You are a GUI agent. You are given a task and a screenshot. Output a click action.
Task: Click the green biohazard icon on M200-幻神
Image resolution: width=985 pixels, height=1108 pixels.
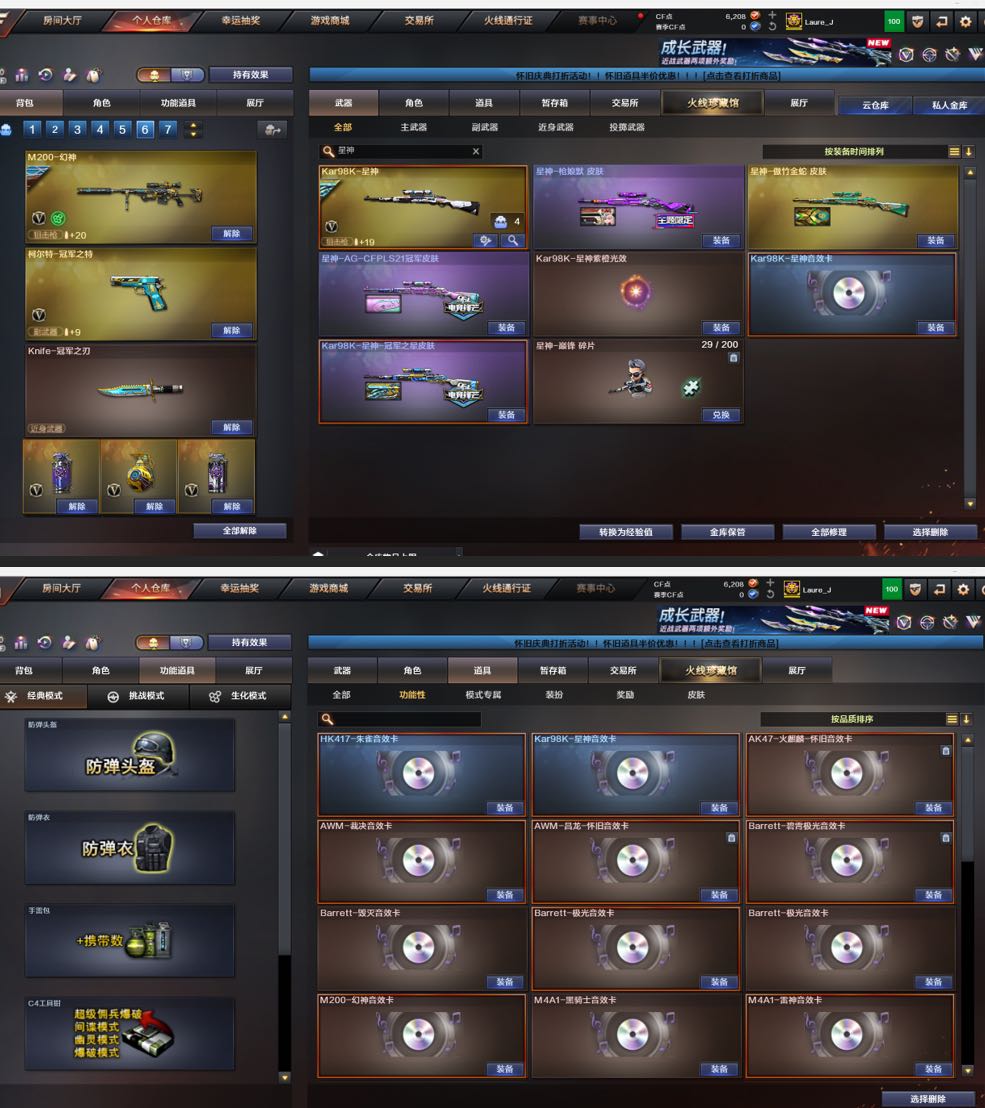[x=58, y=218]
